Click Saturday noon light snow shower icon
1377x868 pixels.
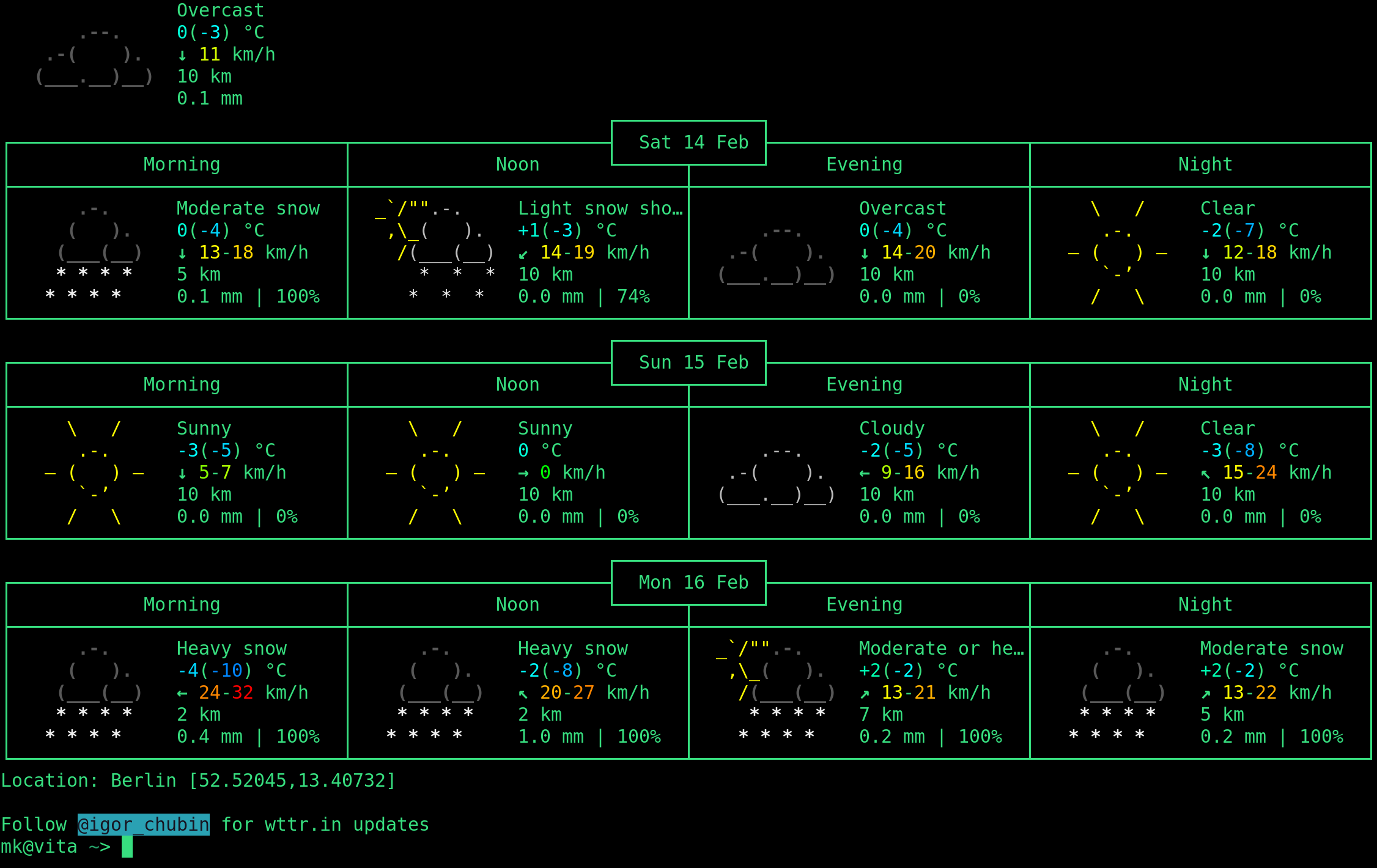coord(435,252)
